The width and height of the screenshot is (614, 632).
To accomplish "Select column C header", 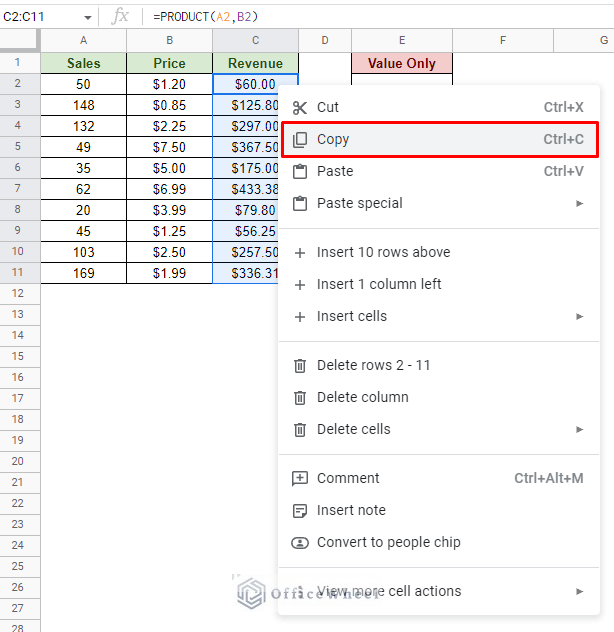I will coord(255,40).
